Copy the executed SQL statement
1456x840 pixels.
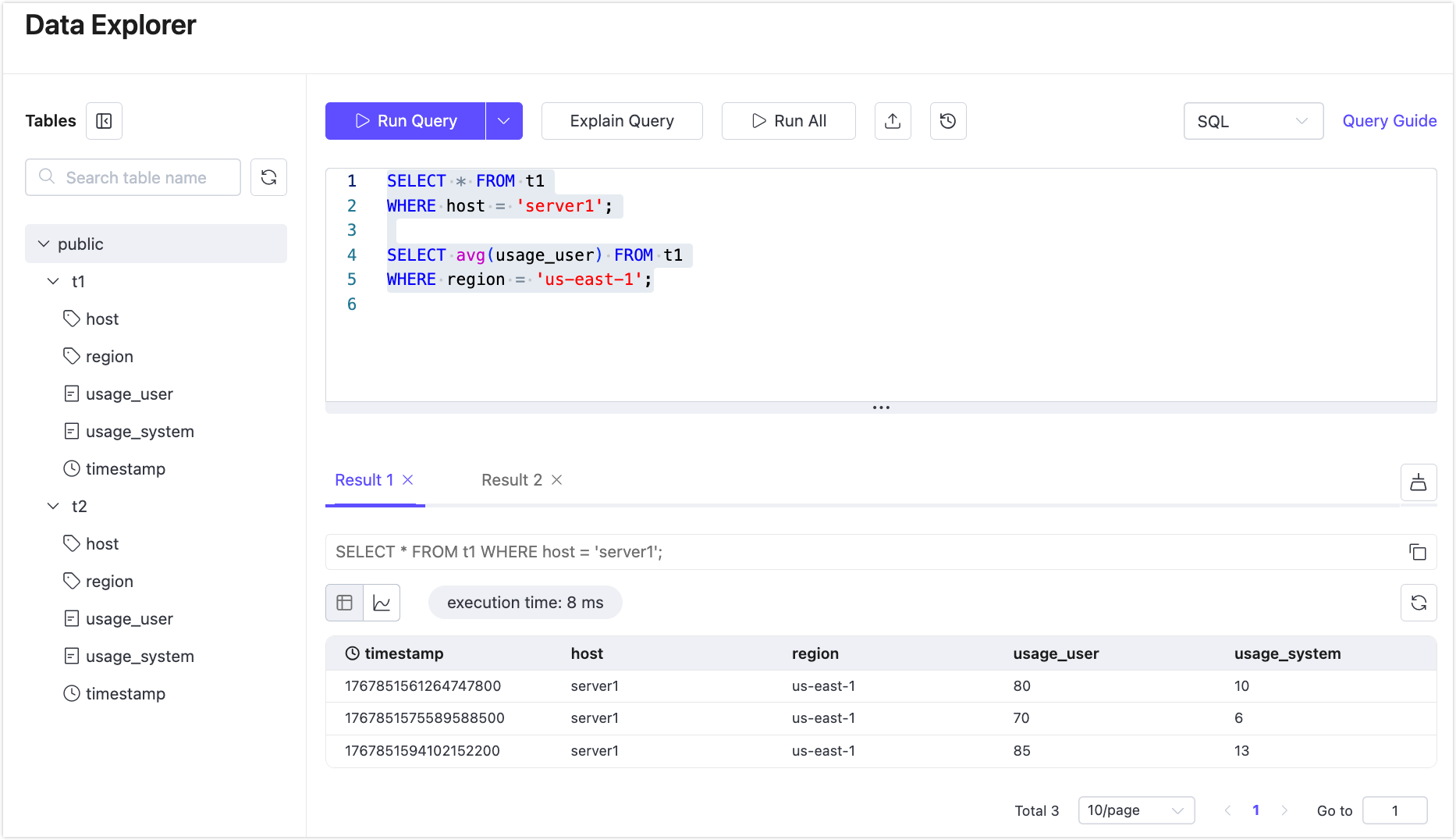click(x=1419, y=552)
